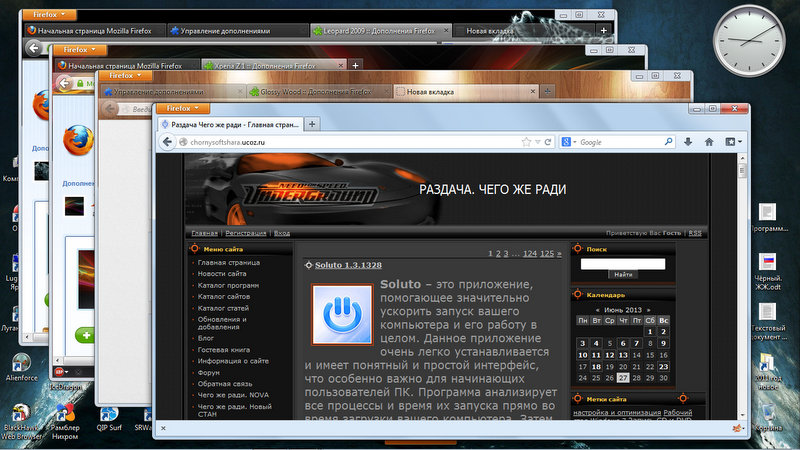This screenshot has width=800, height=450.
Task: Click Back arrow in Leopard-themed Firefox window
Action: [34, 48]
